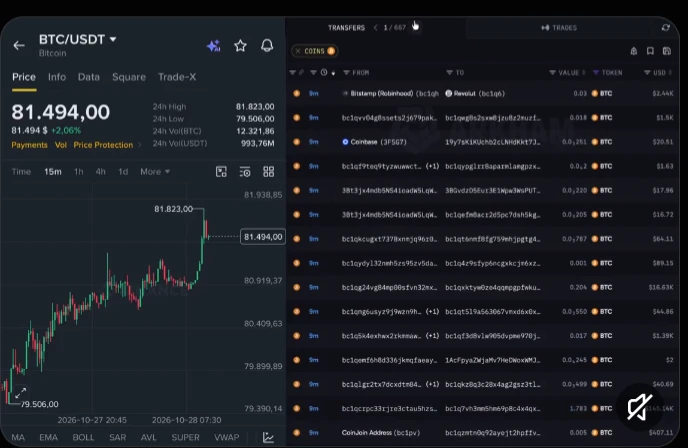The height and width of the screenshot is (448, 688).
Task: Save the transfers filter with disk icon
Action: tap(667, 51)
